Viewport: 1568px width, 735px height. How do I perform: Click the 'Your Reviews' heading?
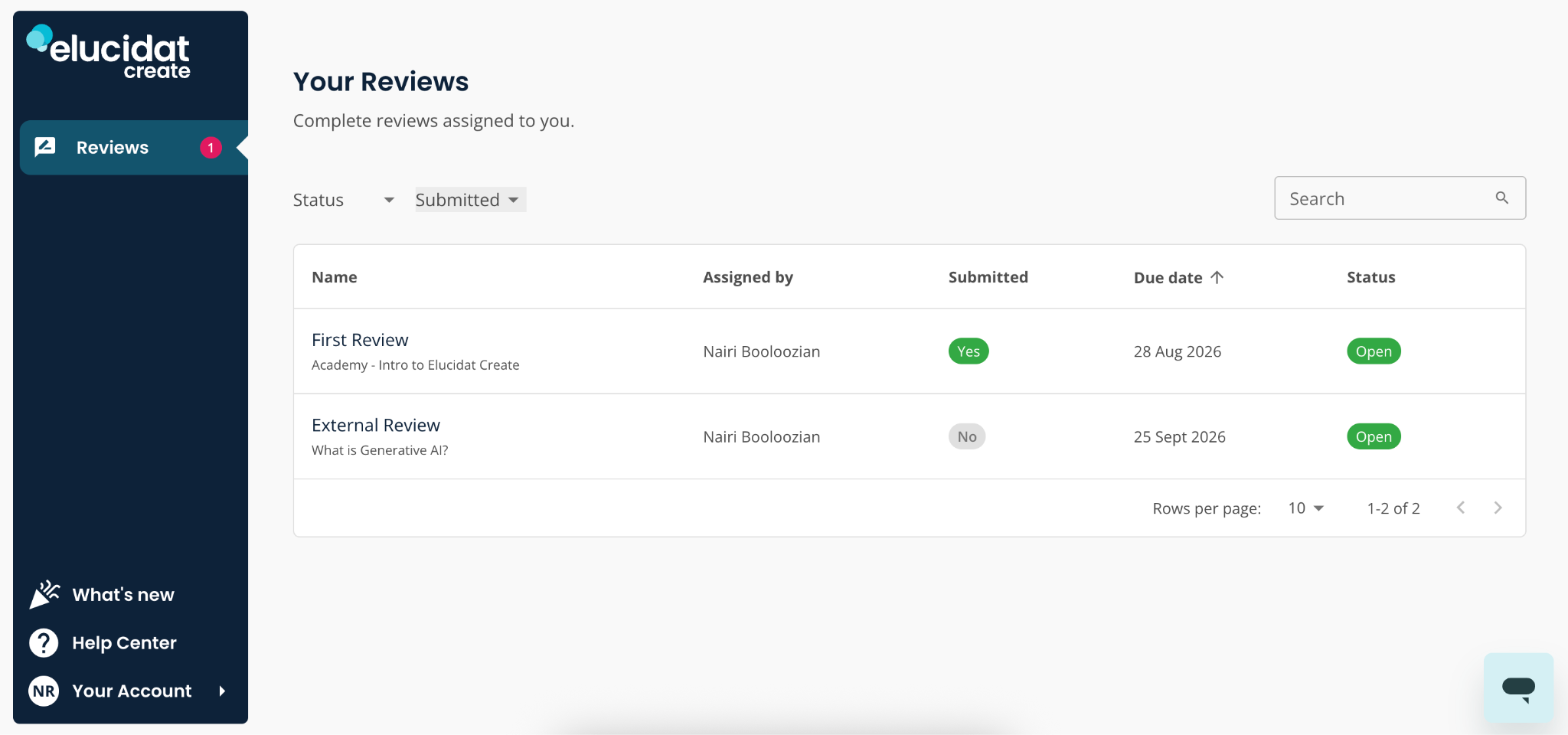[381, 82]
